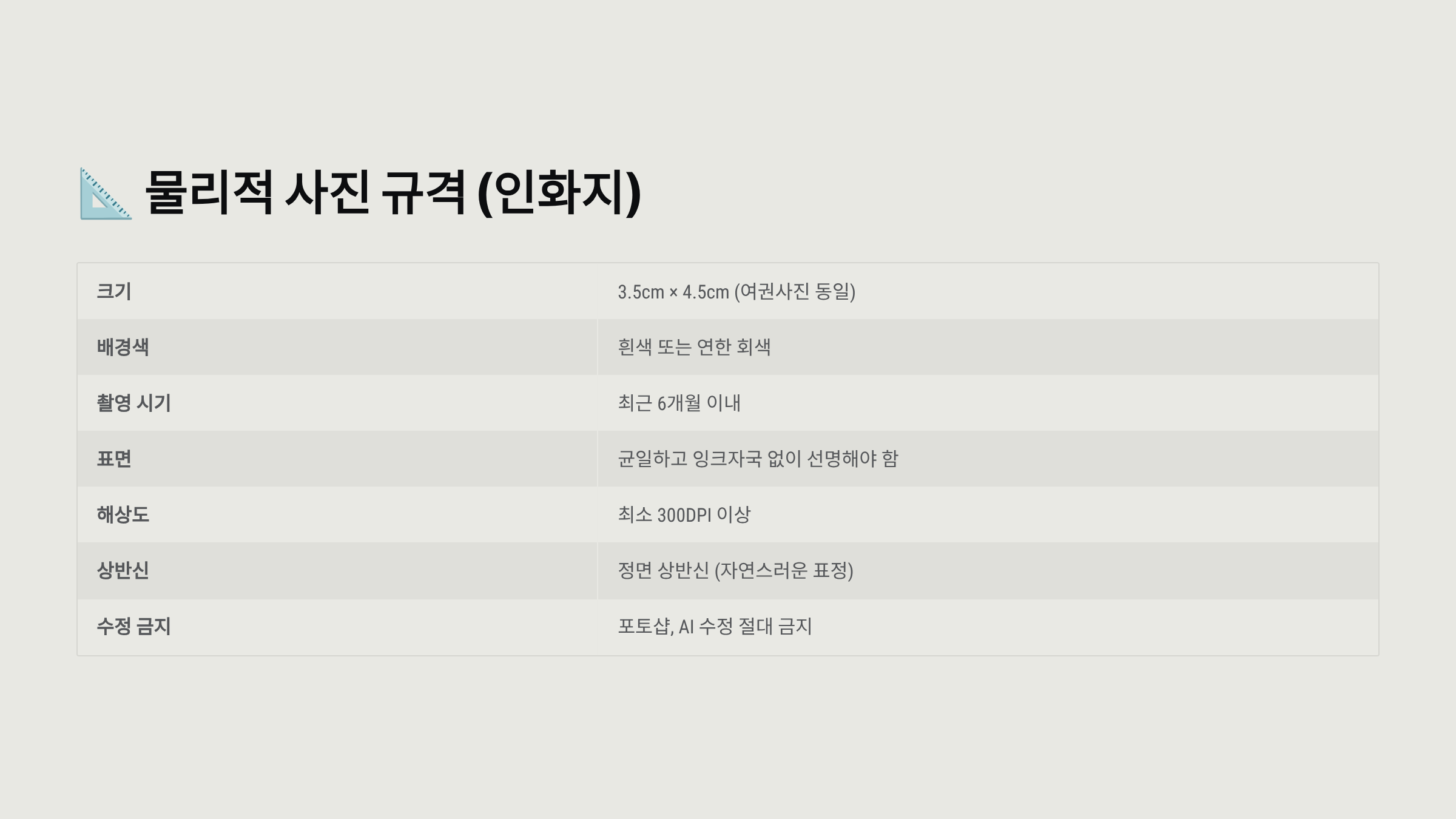Viewport: 1456px width, 819px height.
Task: Click the triangular ruler emoji icon
Action: pyautogui.click(x=106, y=194)
